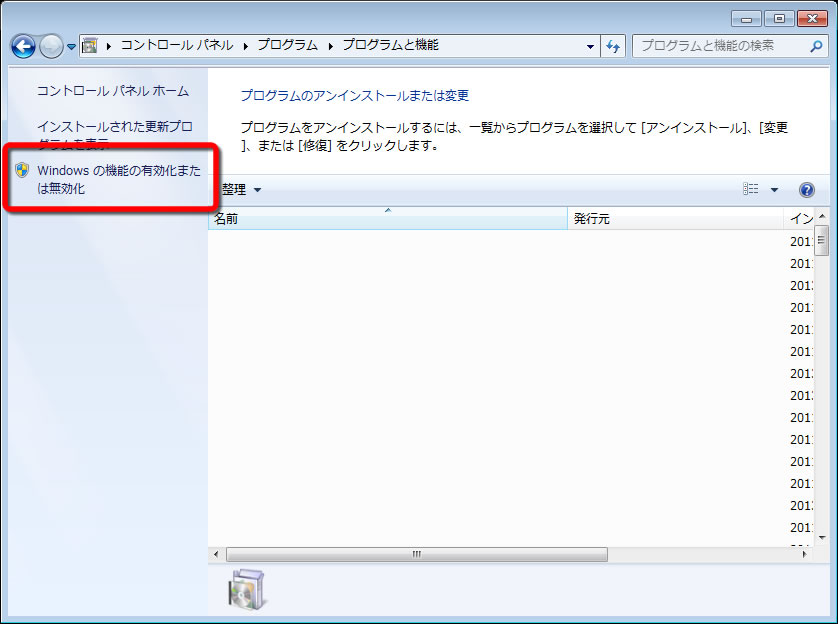Click the Control Panel icon in address bar
This screenshot has height=624, width=838.
(x=90, y=45)
